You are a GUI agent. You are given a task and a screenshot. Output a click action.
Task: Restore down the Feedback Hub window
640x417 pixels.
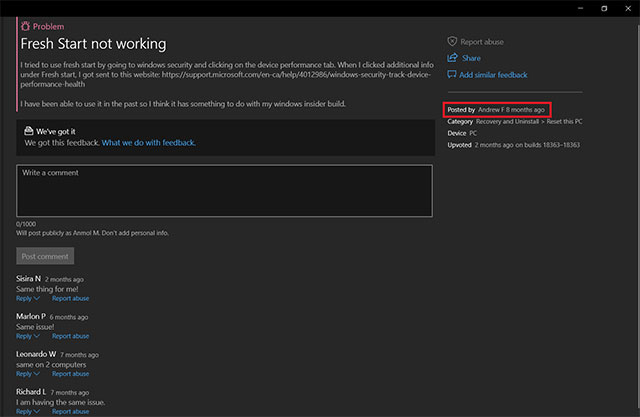coord(603,8)
